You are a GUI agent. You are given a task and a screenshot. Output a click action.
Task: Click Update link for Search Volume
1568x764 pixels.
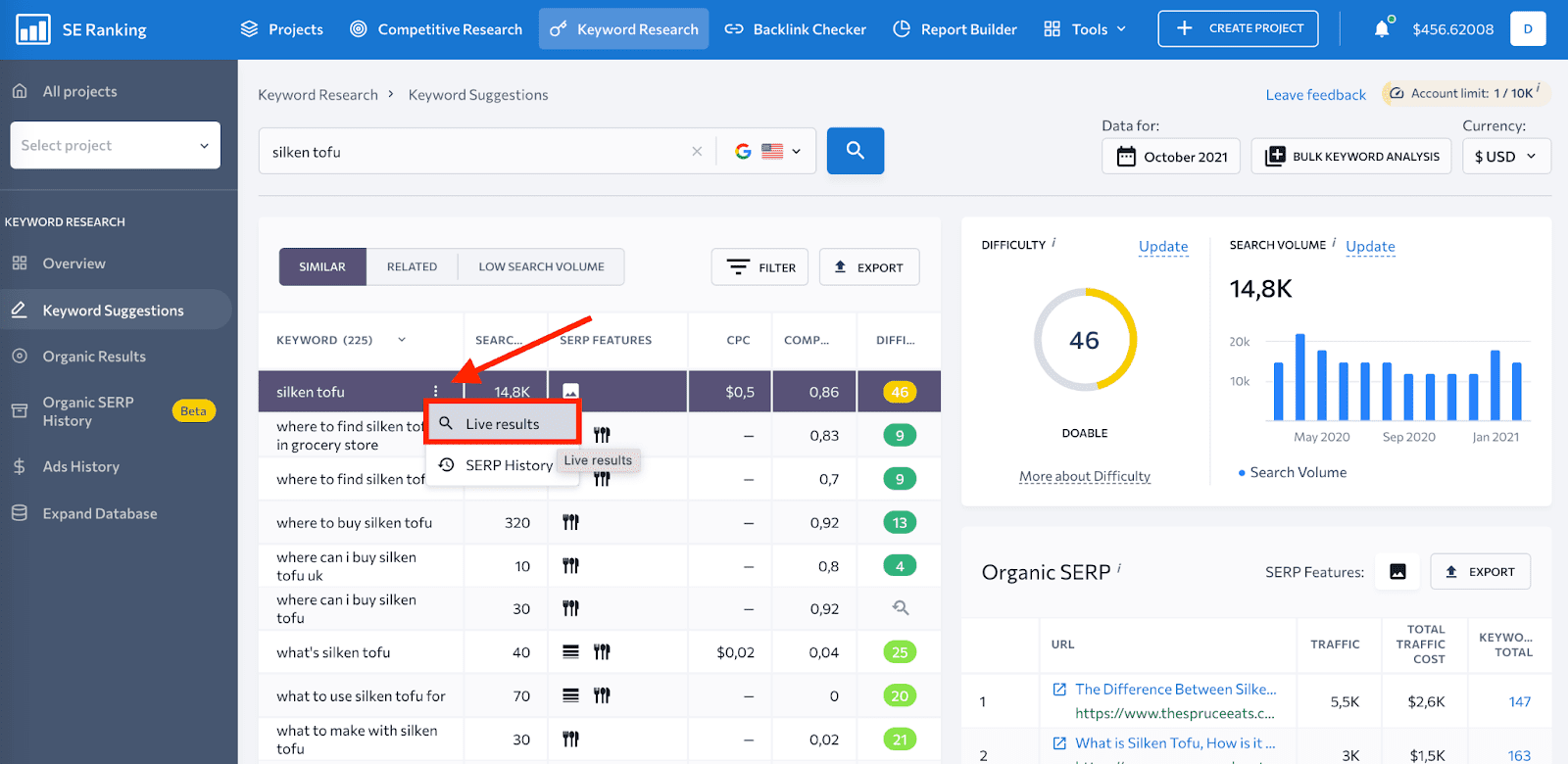(x=1370, y=246)
